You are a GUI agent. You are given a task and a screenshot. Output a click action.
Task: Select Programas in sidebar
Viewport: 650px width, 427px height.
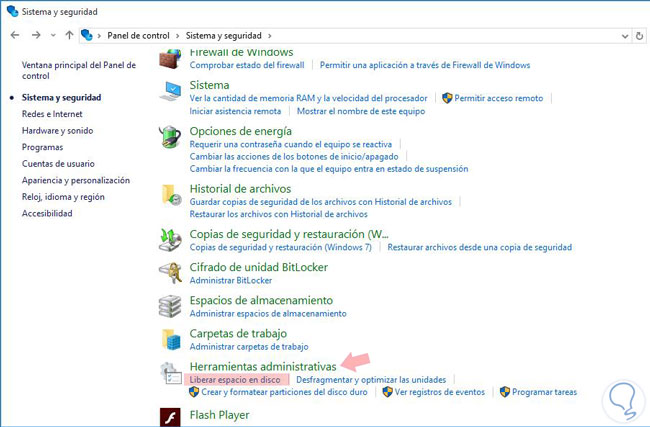pos(42,147)
